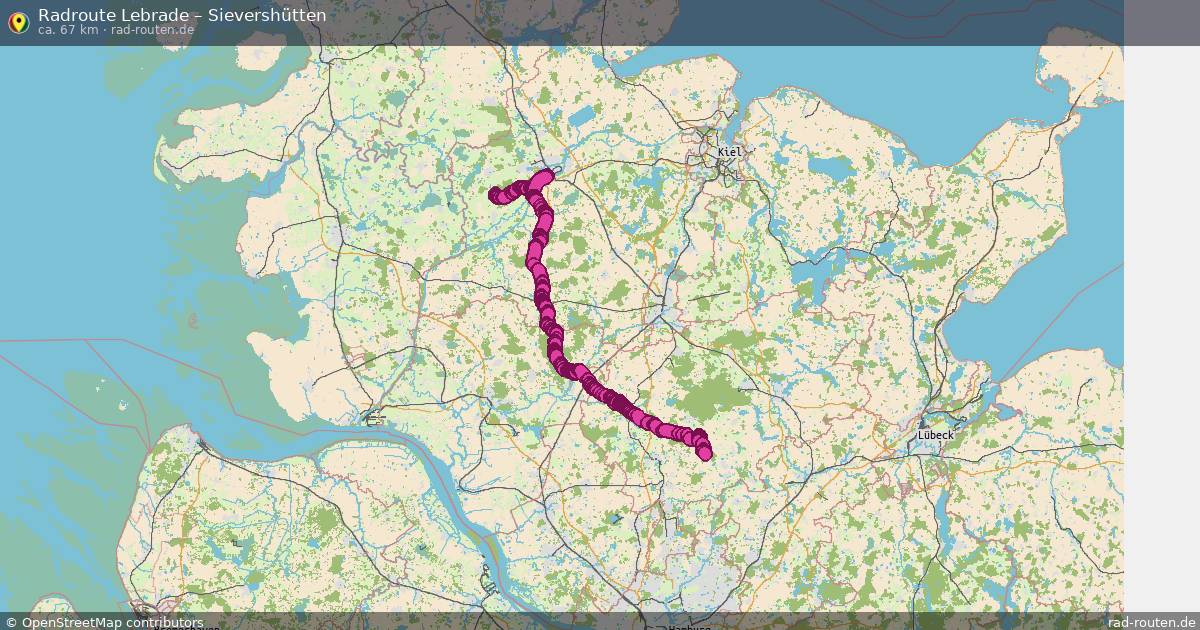Click the Lübeck city label
1200x630 pixels.
936,436
